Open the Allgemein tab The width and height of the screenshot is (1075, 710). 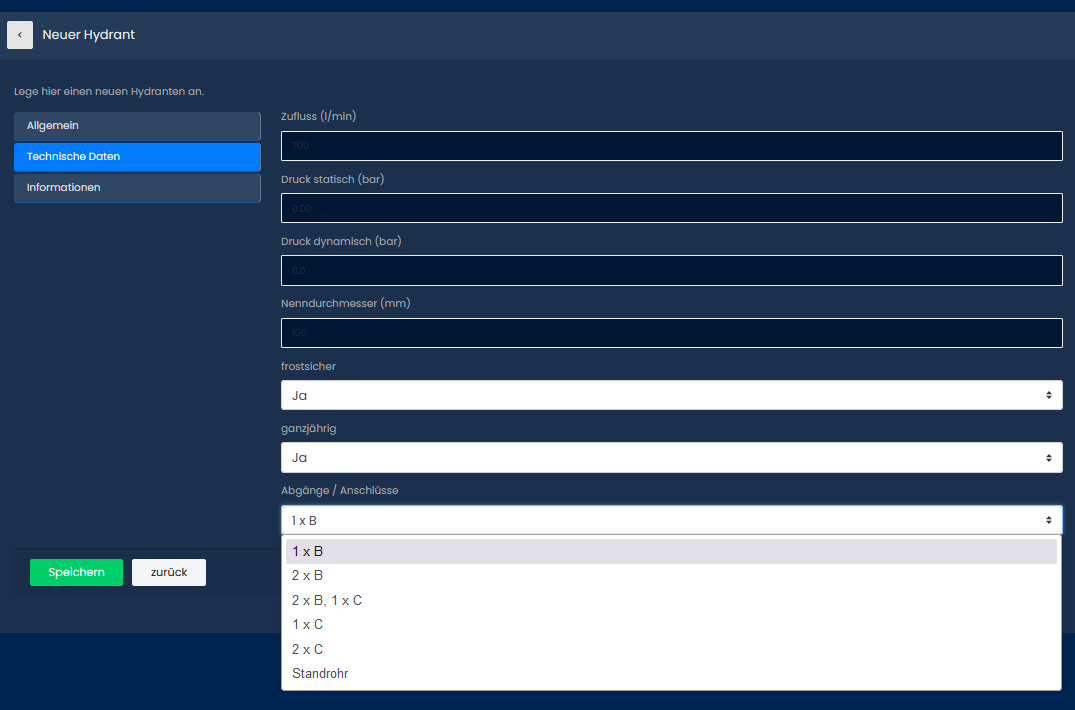(137, 126)
